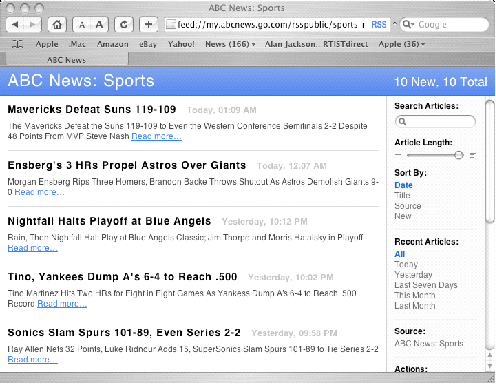The width and height of the screenshot is (496, 384).
Task: Click the feed address URL field
Action: click(277, 25)
